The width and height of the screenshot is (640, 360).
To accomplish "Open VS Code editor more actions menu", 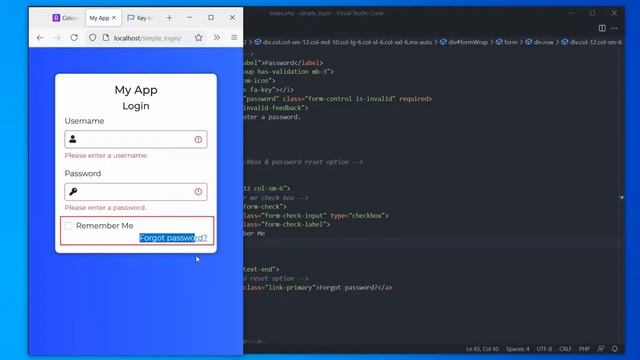I will coord(614,28).
